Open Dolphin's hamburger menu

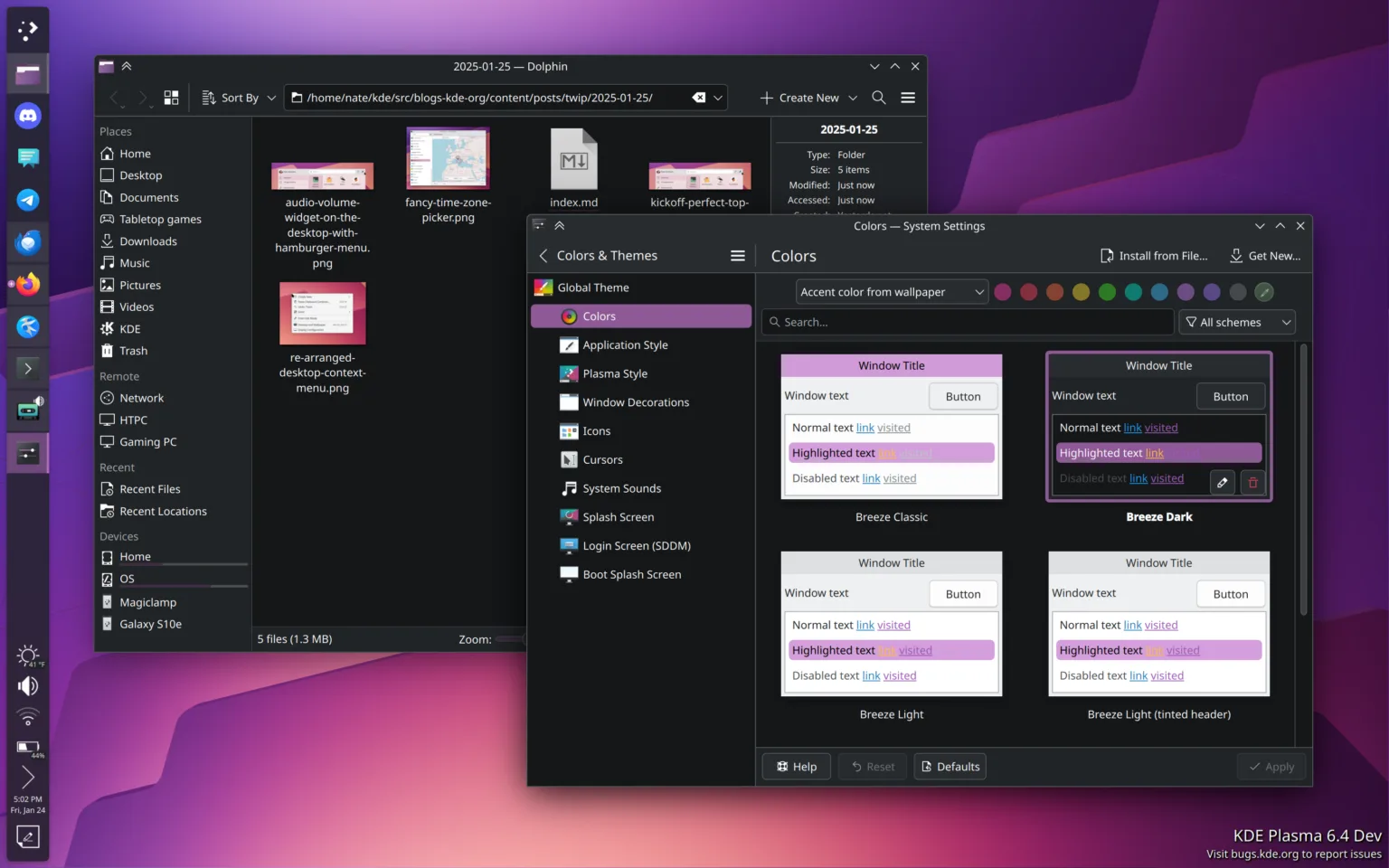click(907, 97)
